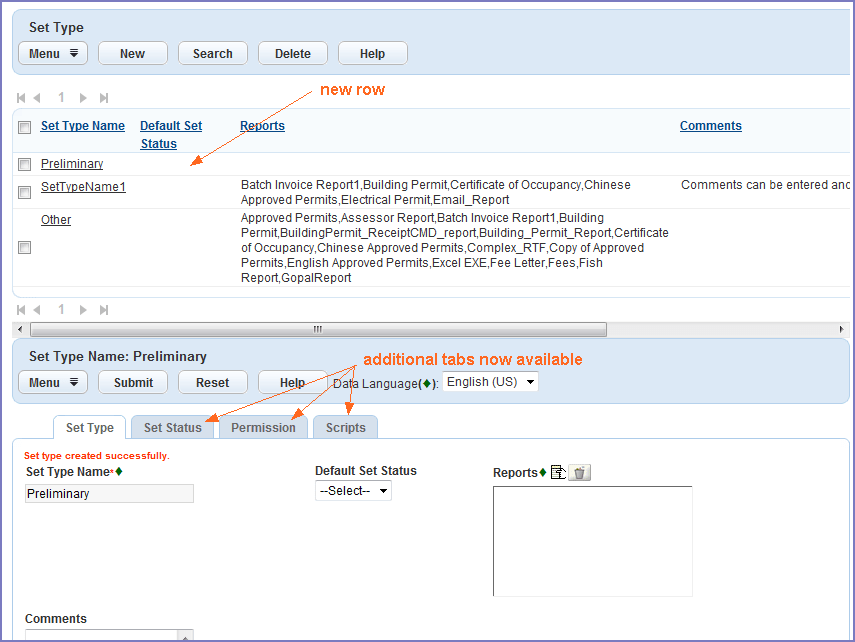
Task: Switch to the Set Status tab
Action: pos(173,428)
